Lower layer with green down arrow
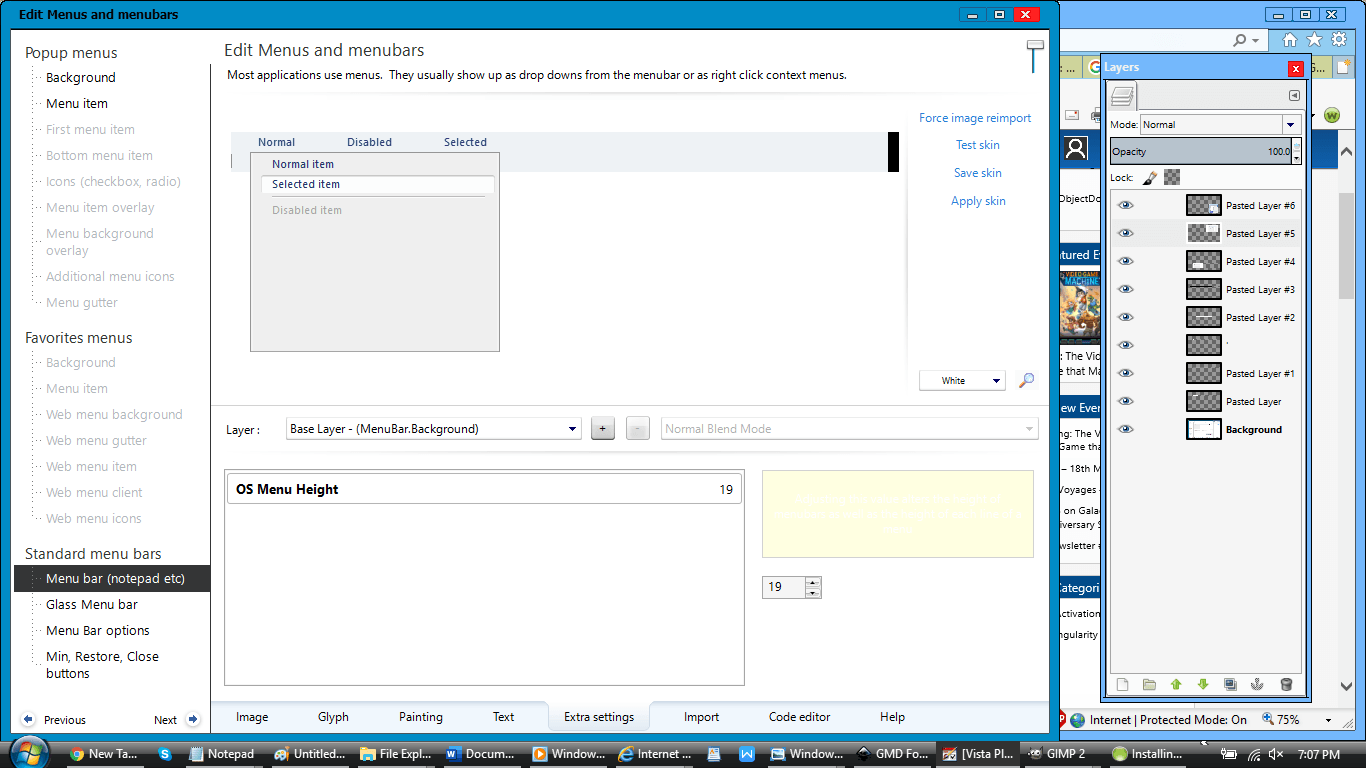 1203,685
